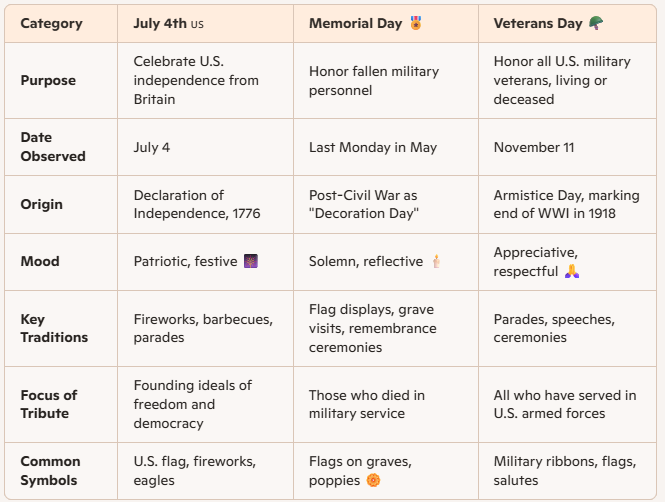Click the medal emoji beside Memorial Day

pyautogui.click(x=416, y=23)
